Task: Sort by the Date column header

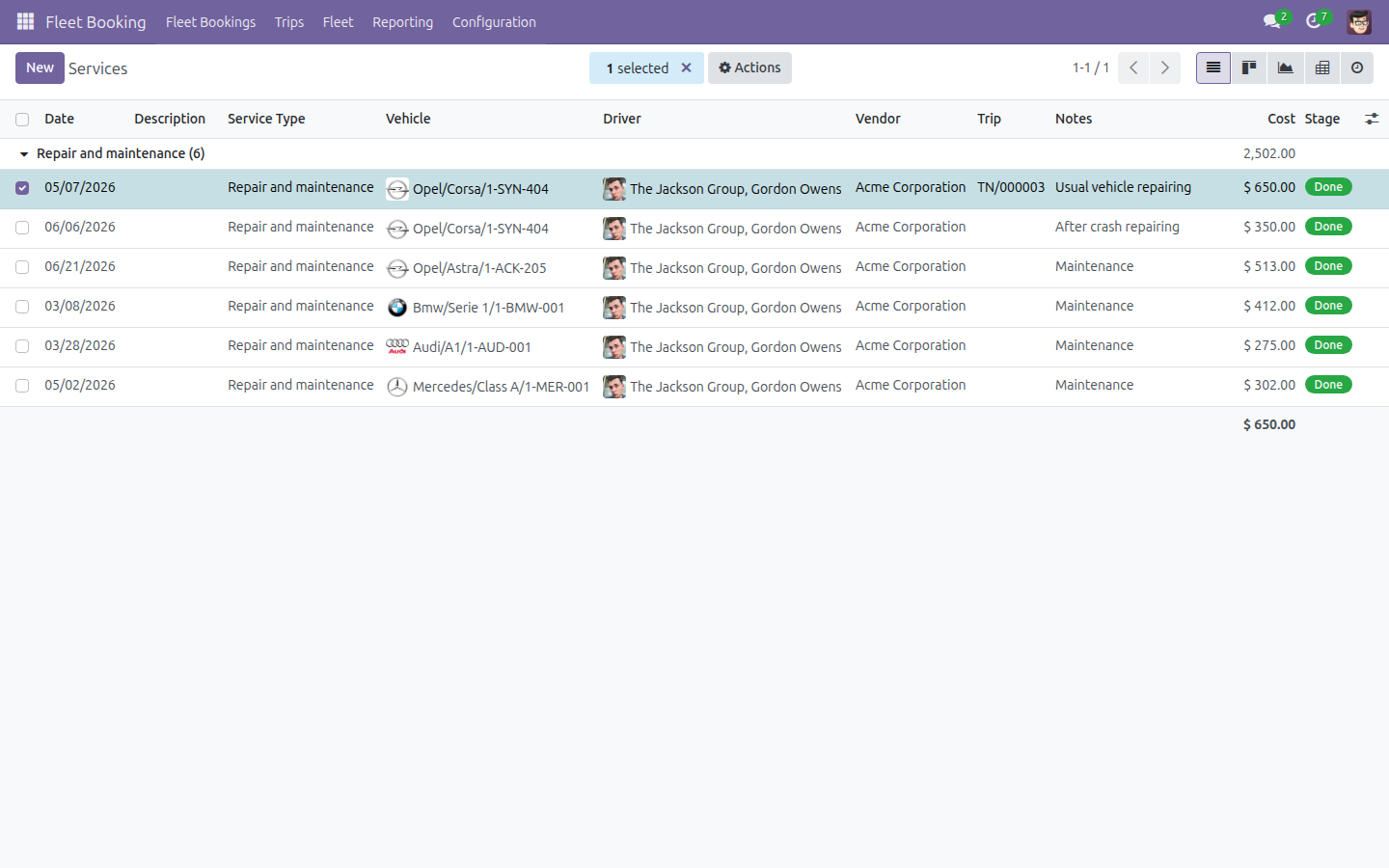Action: point(59,119)
